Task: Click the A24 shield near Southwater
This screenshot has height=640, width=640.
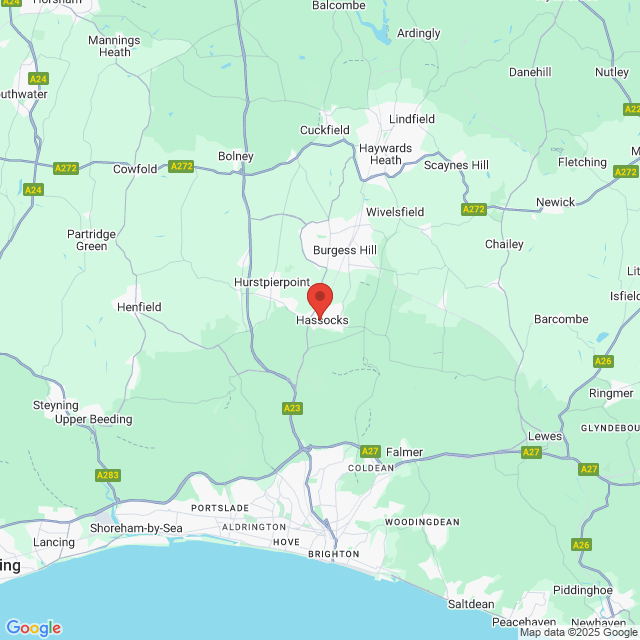Action: pos(38,79)
